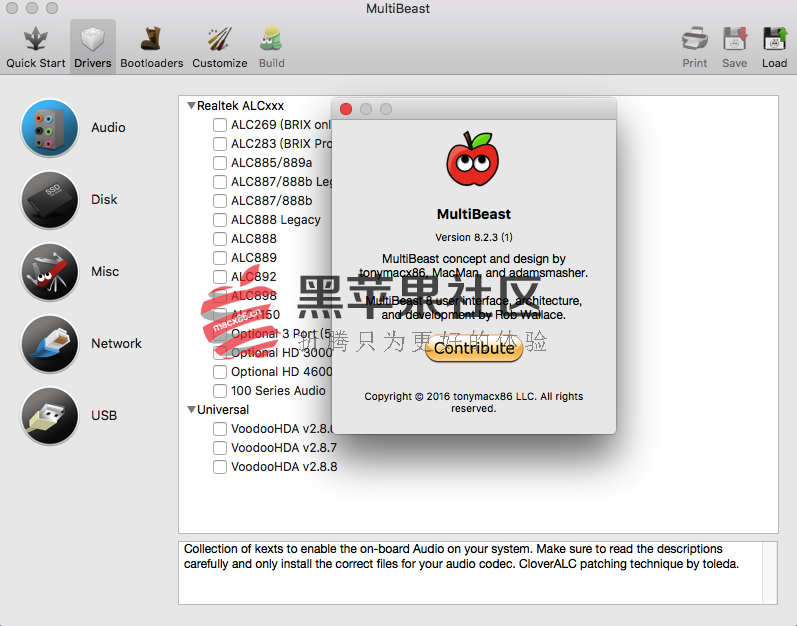Screen dimensions: 797x626
Task: Select the ALC887/888b Legacy row checkbox
Action: point(220,182)
